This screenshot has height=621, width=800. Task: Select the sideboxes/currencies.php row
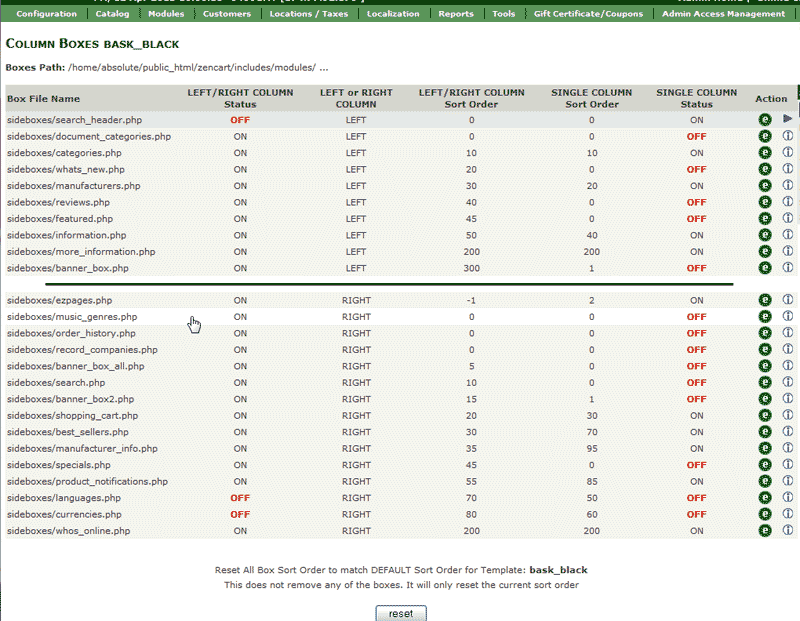point(64,515)
